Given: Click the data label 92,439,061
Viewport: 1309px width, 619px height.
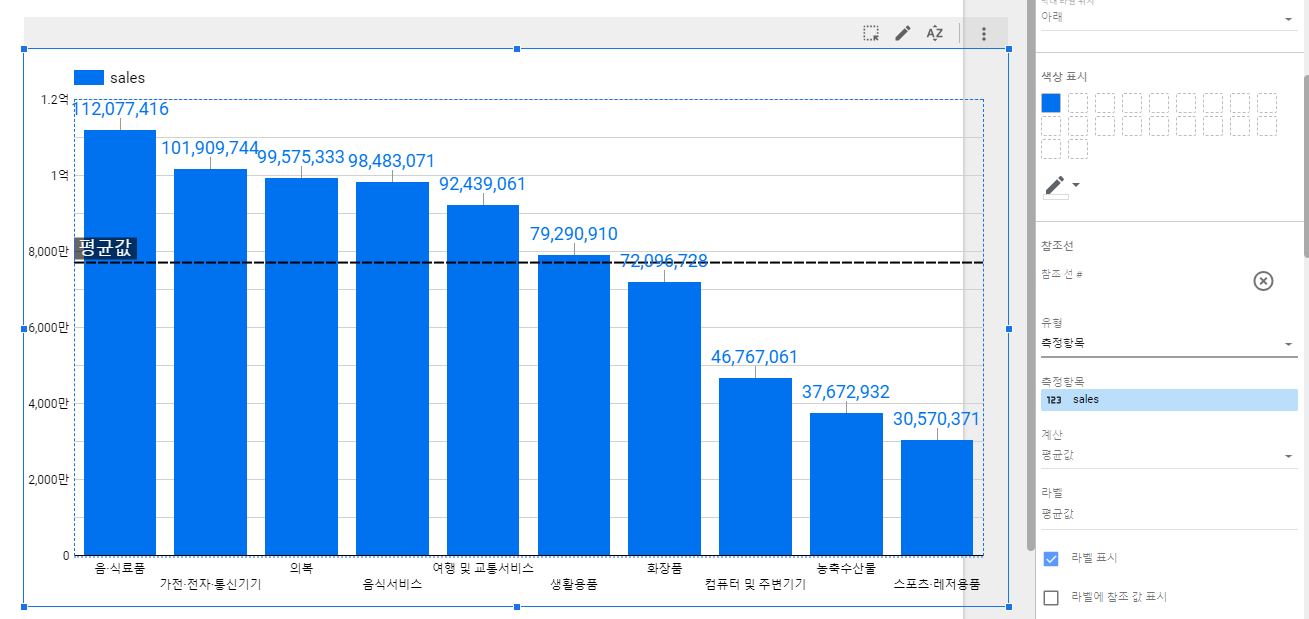Looking at the screenshot, I should pos(482,184).
